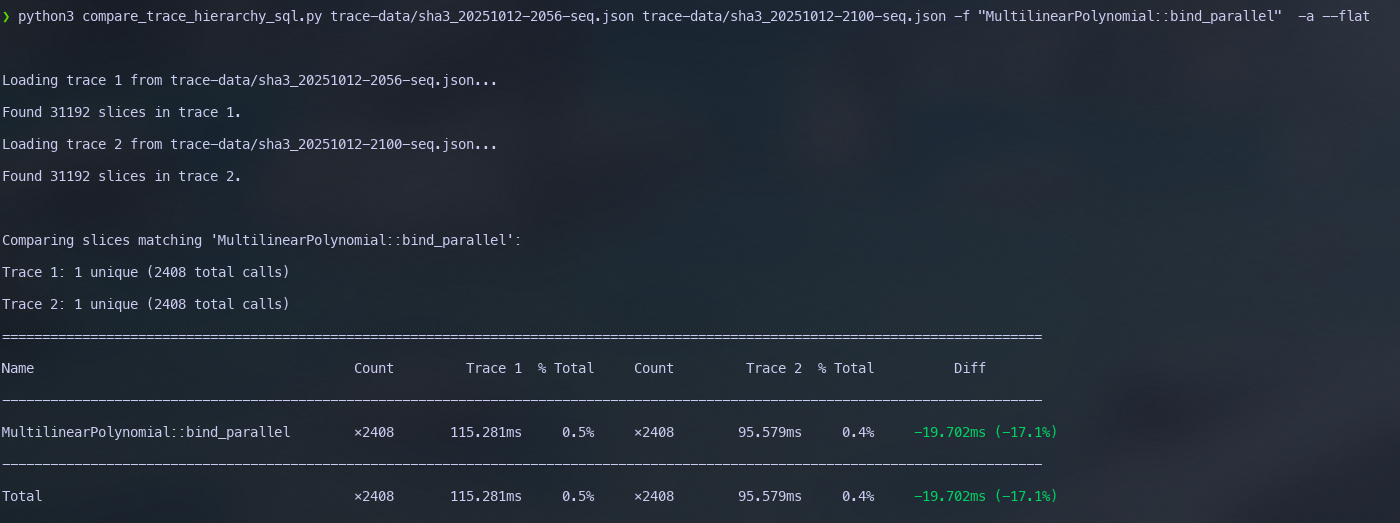Click the "Found 31192 slices in trace 2" line
This screenshot has height=523, width=1400.
(121, 176)
